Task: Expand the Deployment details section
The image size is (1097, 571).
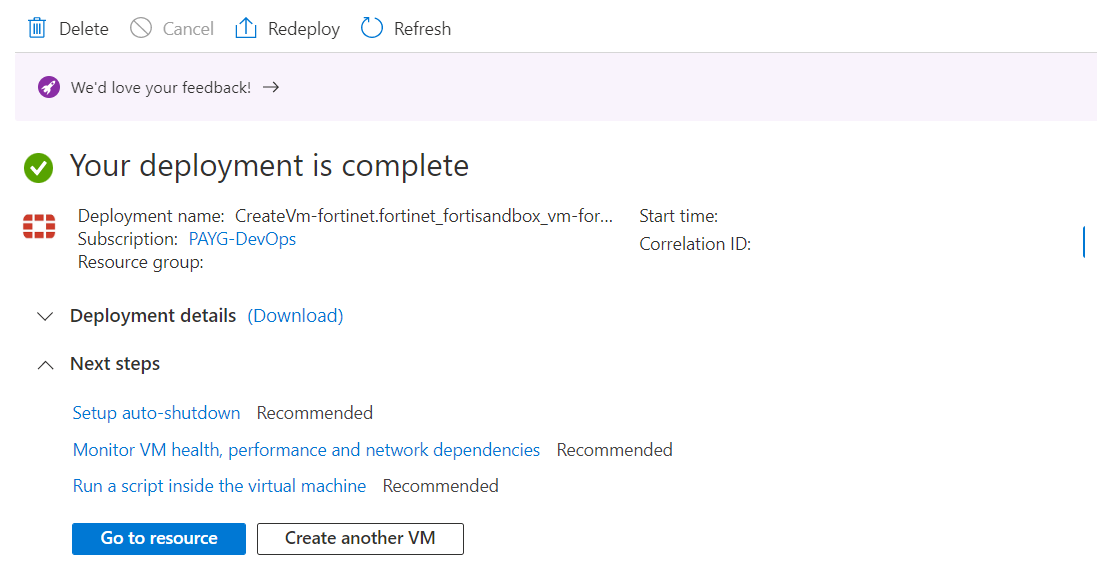Action: (x=44, y=316)
